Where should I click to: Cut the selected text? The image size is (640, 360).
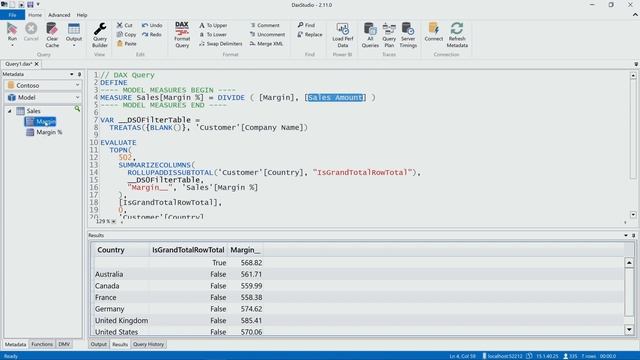coord(124,25)
